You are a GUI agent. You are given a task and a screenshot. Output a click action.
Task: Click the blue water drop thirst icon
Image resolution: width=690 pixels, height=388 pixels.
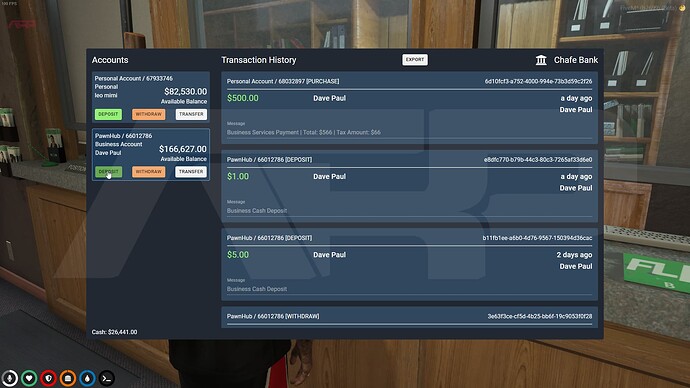click(87, 378)
